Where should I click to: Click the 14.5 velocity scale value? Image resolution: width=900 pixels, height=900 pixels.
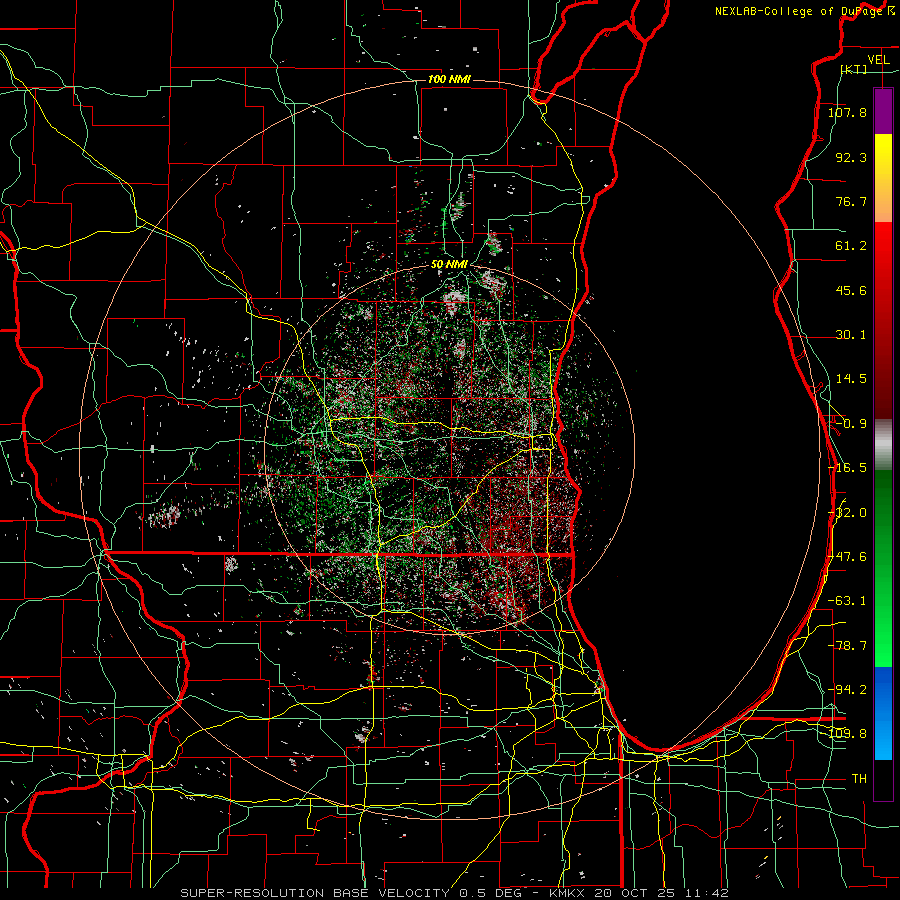[851, 379]
